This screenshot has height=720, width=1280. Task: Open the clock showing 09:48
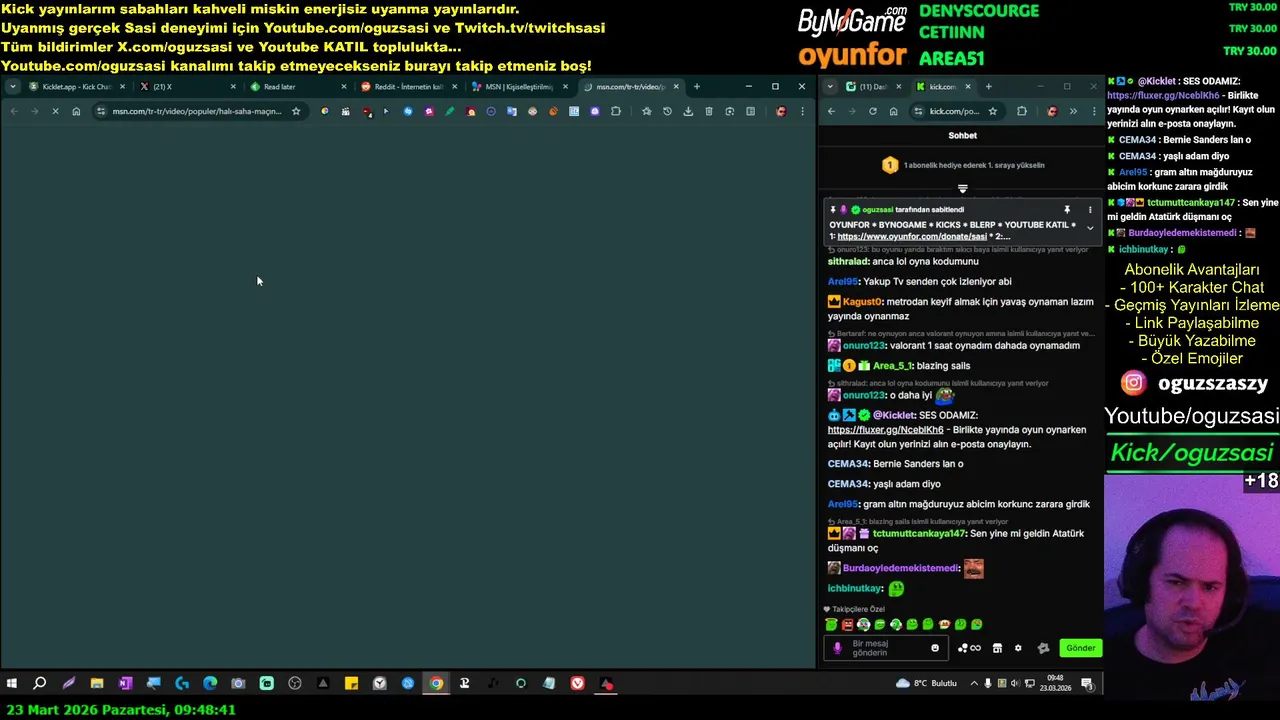1055,684
